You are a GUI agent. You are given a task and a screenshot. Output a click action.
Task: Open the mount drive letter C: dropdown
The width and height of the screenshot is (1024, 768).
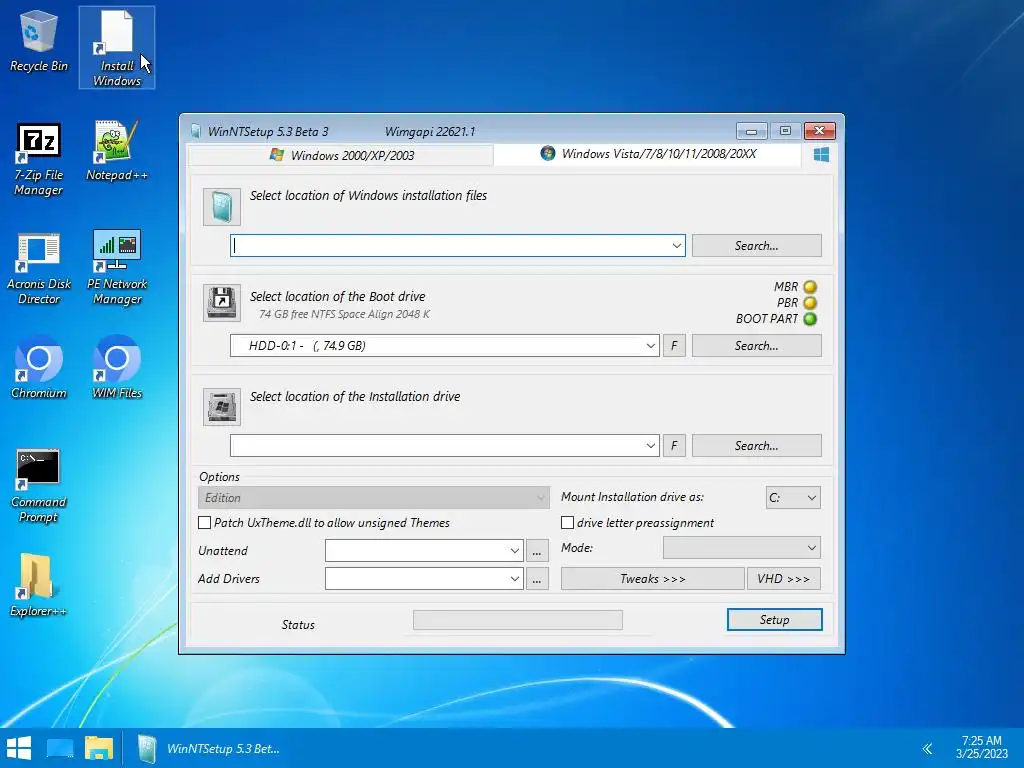coord(793,498)
